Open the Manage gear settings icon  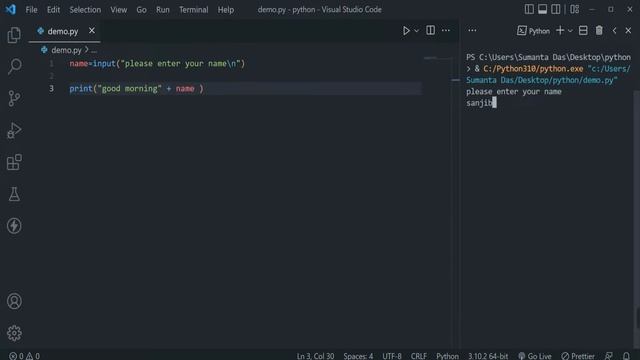click(14, 333)
